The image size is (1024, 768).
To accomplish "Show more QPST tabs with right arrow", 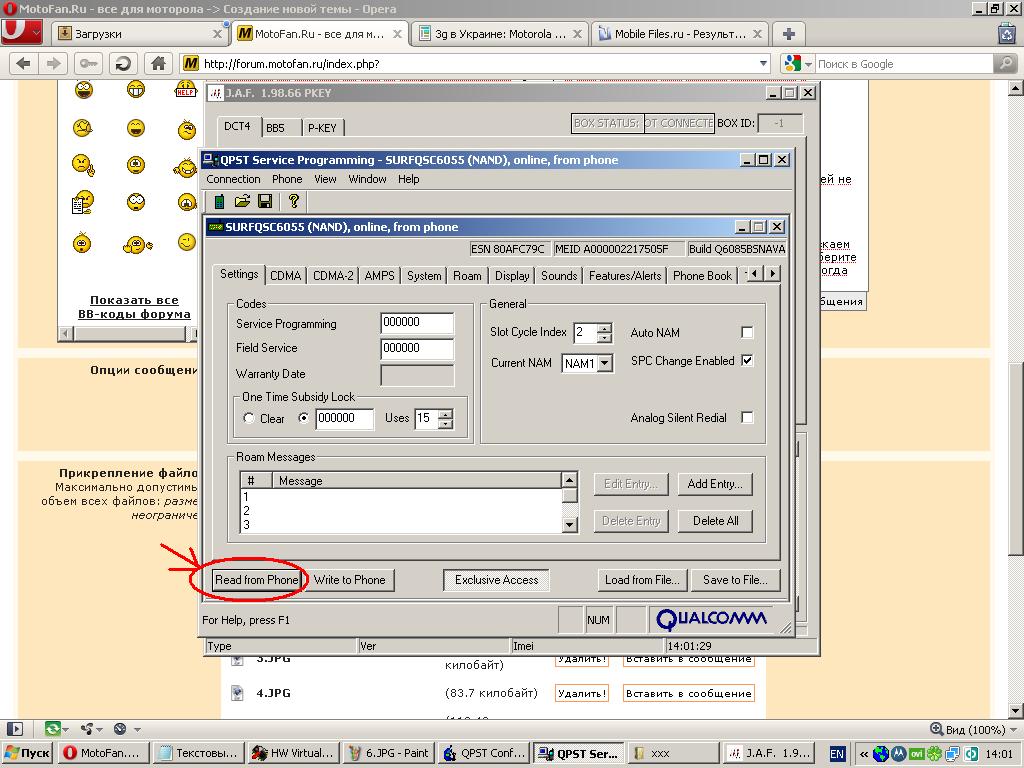I will click(x=773, y=274).
